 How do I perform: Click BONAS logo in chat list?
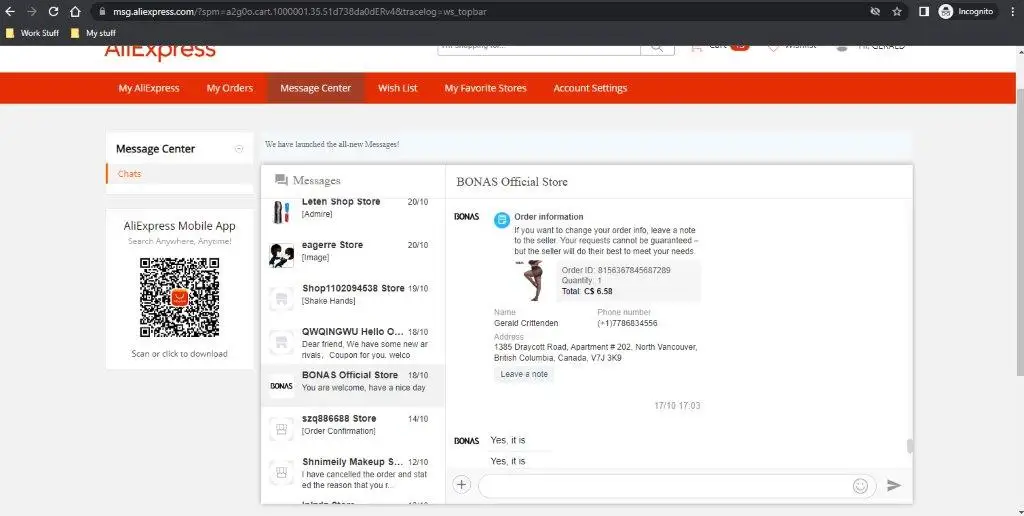click(x=281, y=386)
